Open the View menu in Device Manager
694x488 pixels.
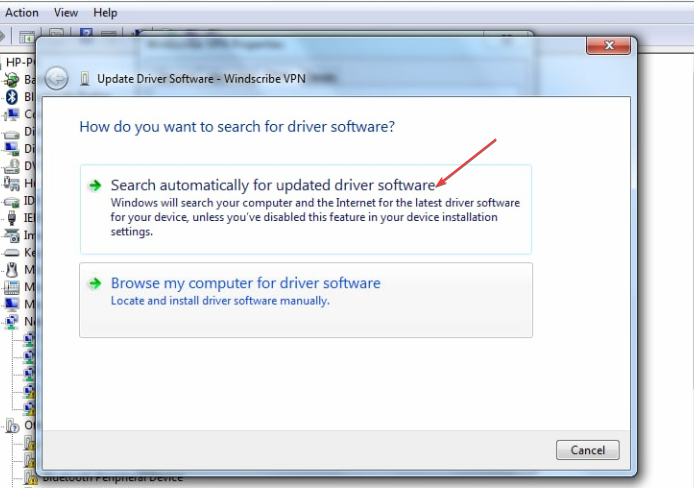click(66, 12)
